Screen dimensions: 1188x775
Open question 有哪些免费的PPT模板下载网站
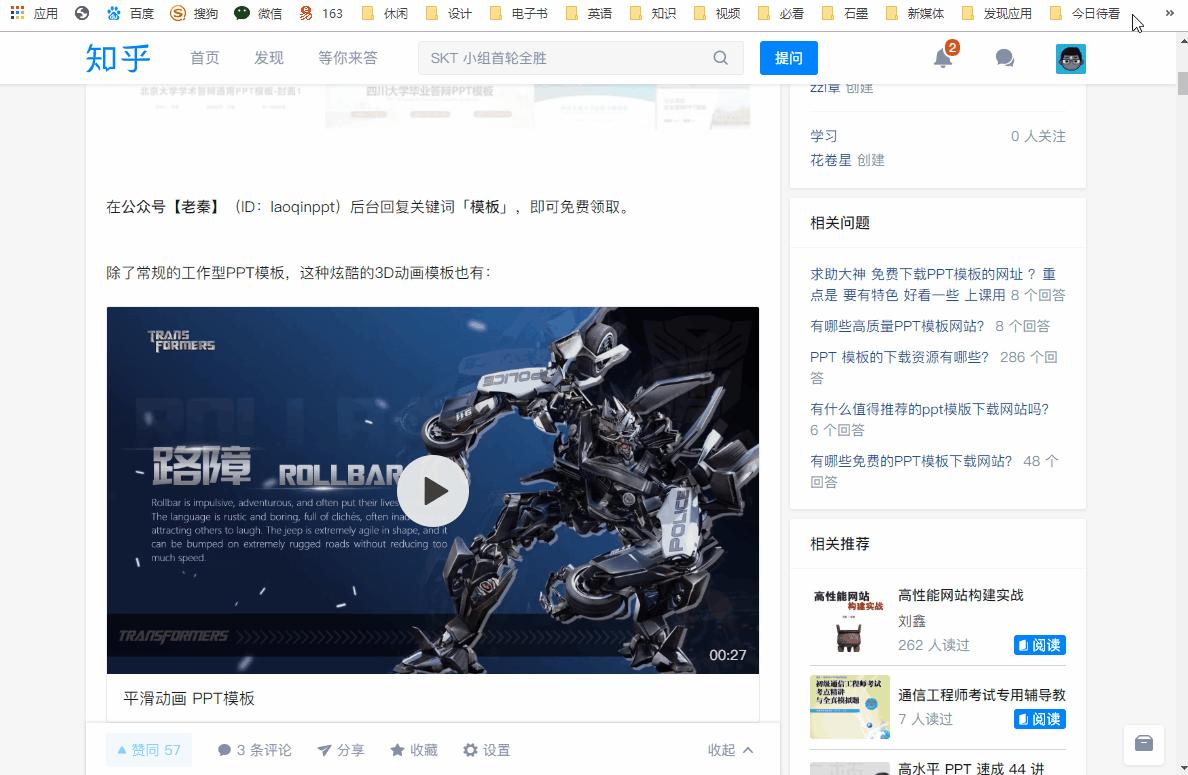(x=911, y=461)
